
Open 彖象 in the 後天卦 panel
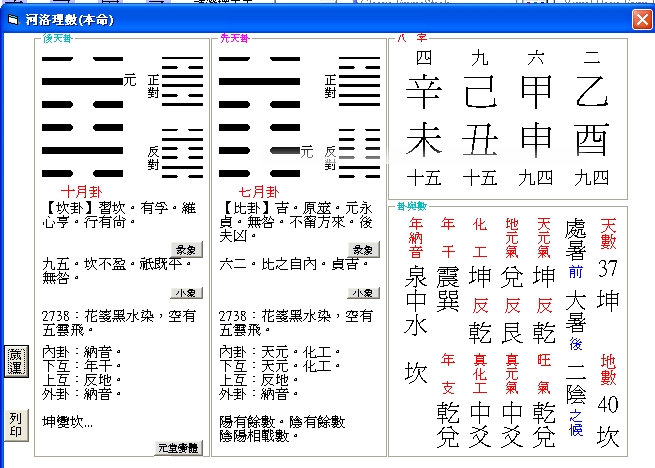click(186, 249)
